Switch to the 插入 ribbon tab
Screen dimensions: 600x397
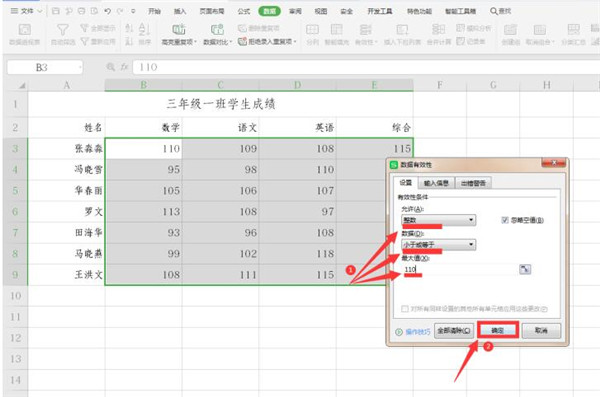[180, 11]
